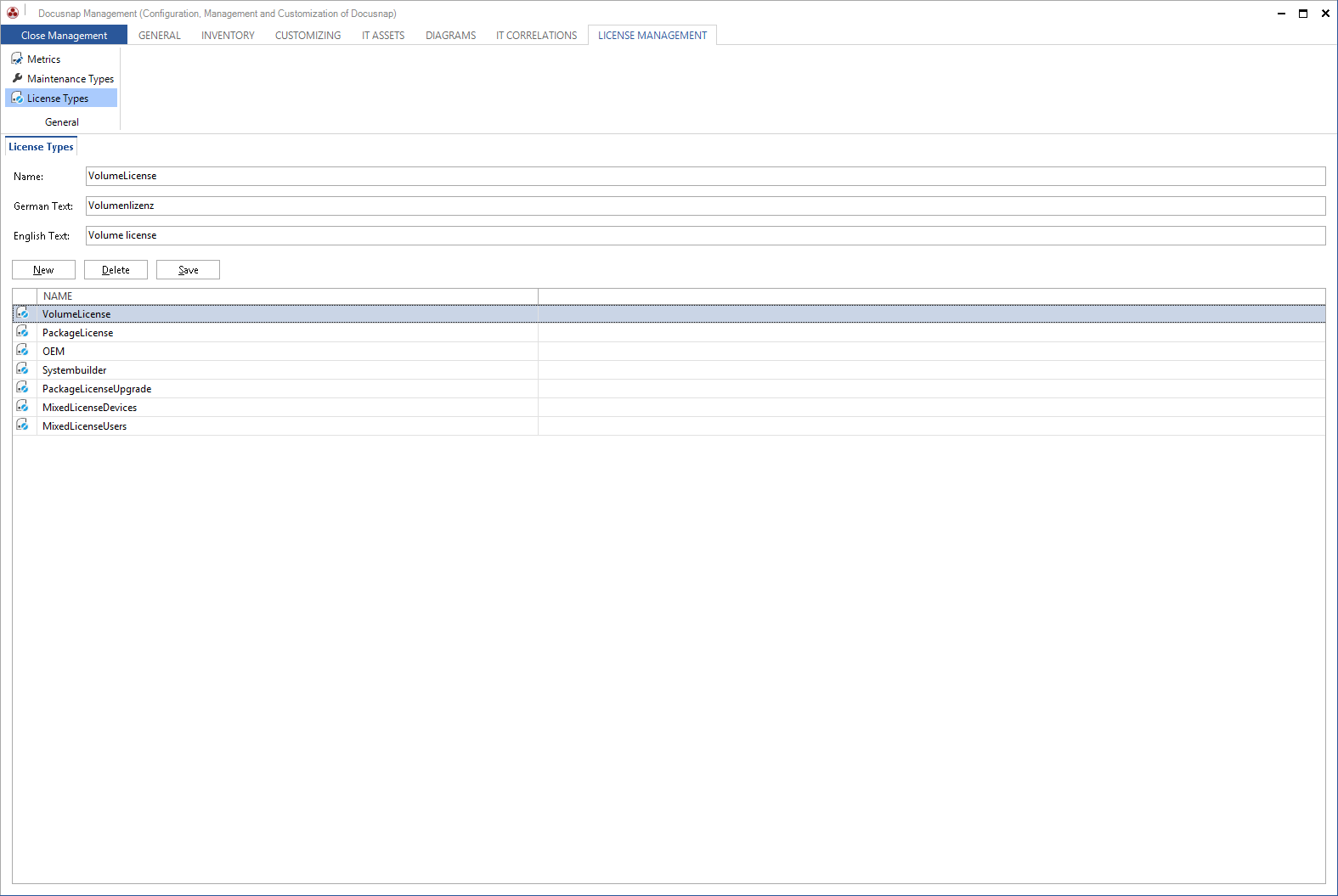This screenshot has width=1338, height=896.
Task: Go to the IT ASSETS tab
Action: [x=383, y=35]
